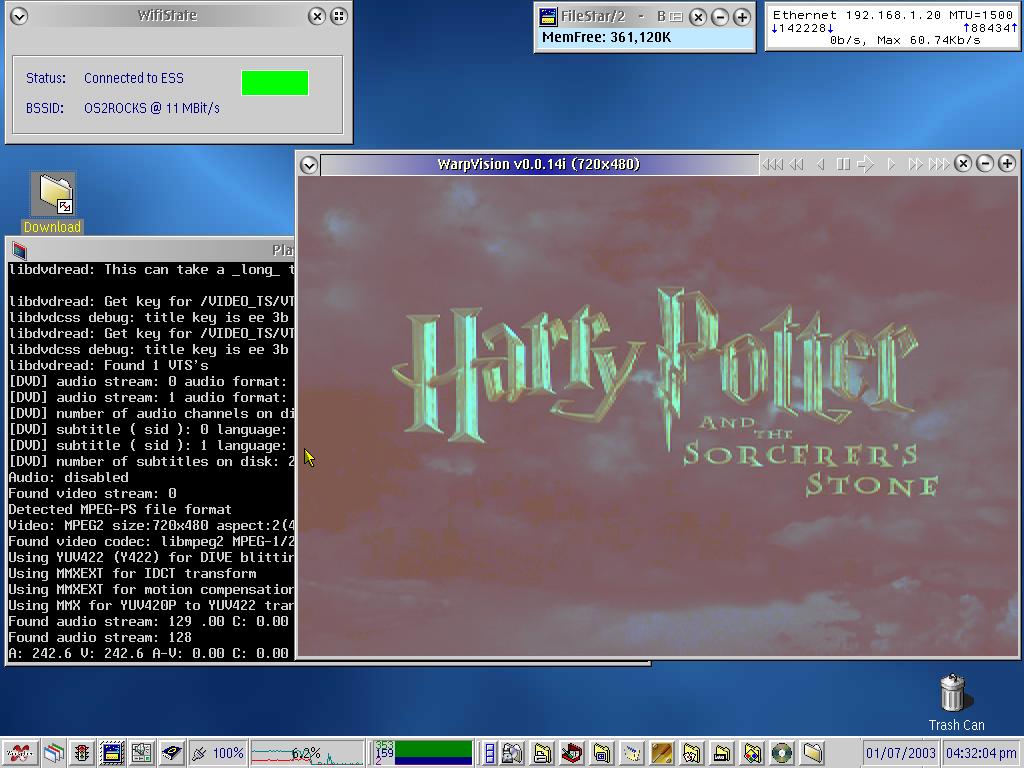Click the red toolbox icon in taskbar
1024x768 pixels.
coord(572,754)
